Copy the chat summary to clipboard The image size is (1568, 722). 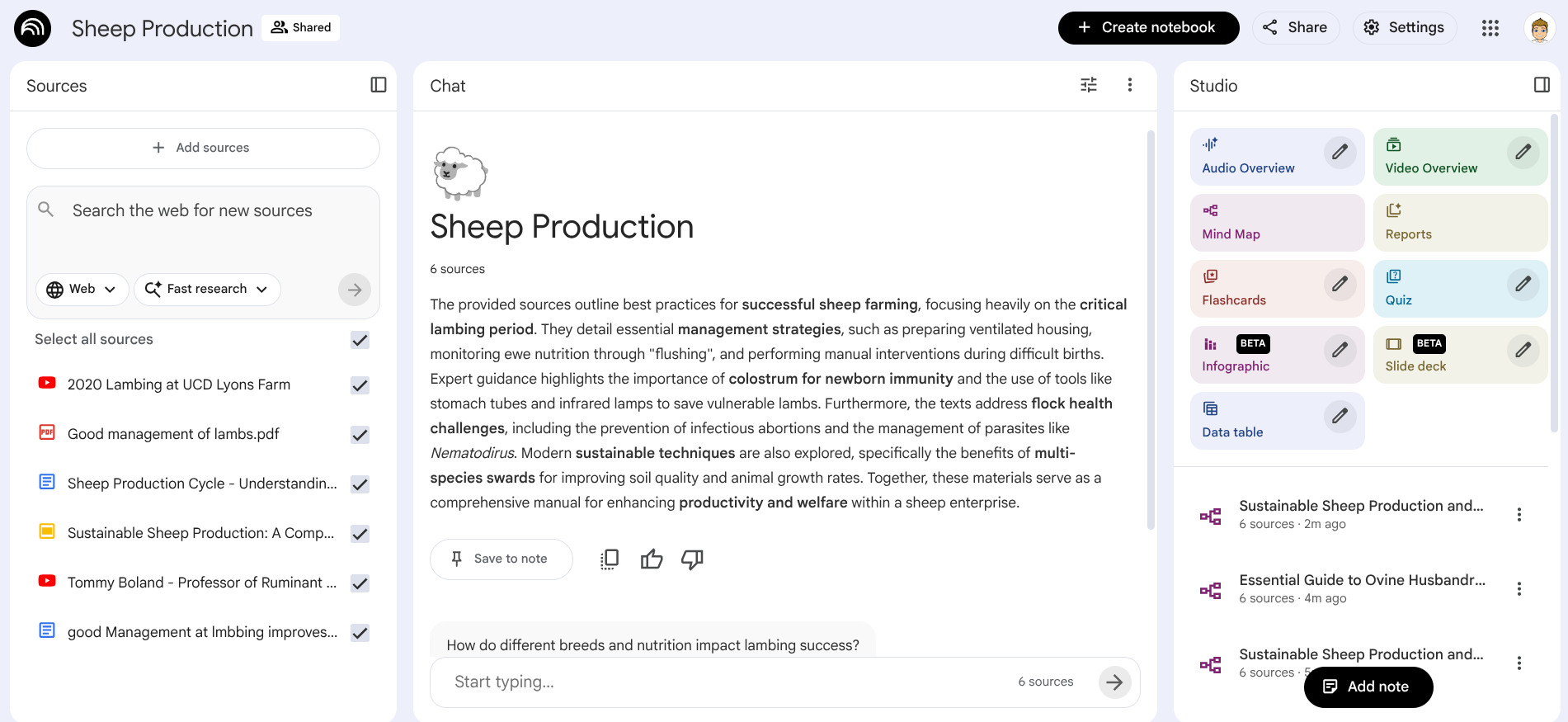pyautogui.click(x=610, y=559)
